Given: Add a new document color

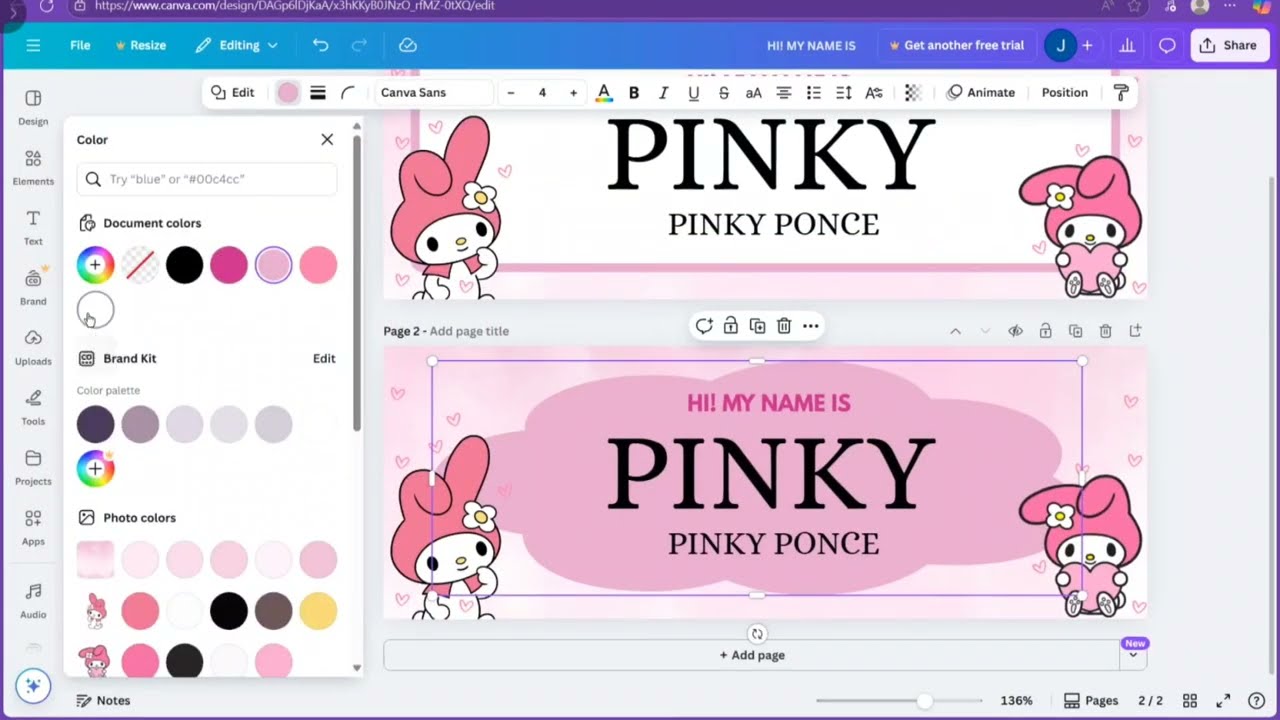Looking at the screenshot, I should coord(96,265).
